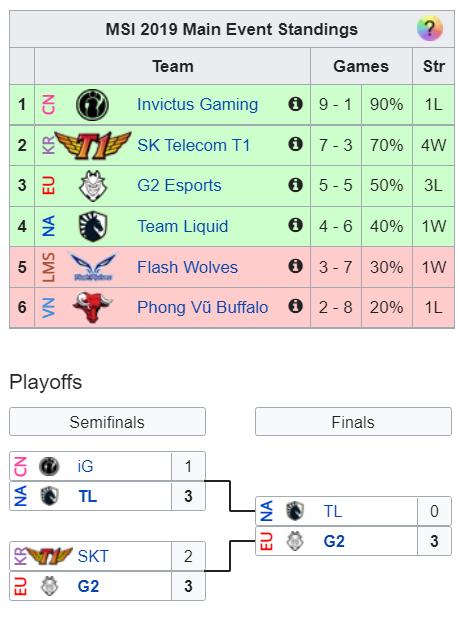Click Invictus Gaming logo in standings

(93, 105)
